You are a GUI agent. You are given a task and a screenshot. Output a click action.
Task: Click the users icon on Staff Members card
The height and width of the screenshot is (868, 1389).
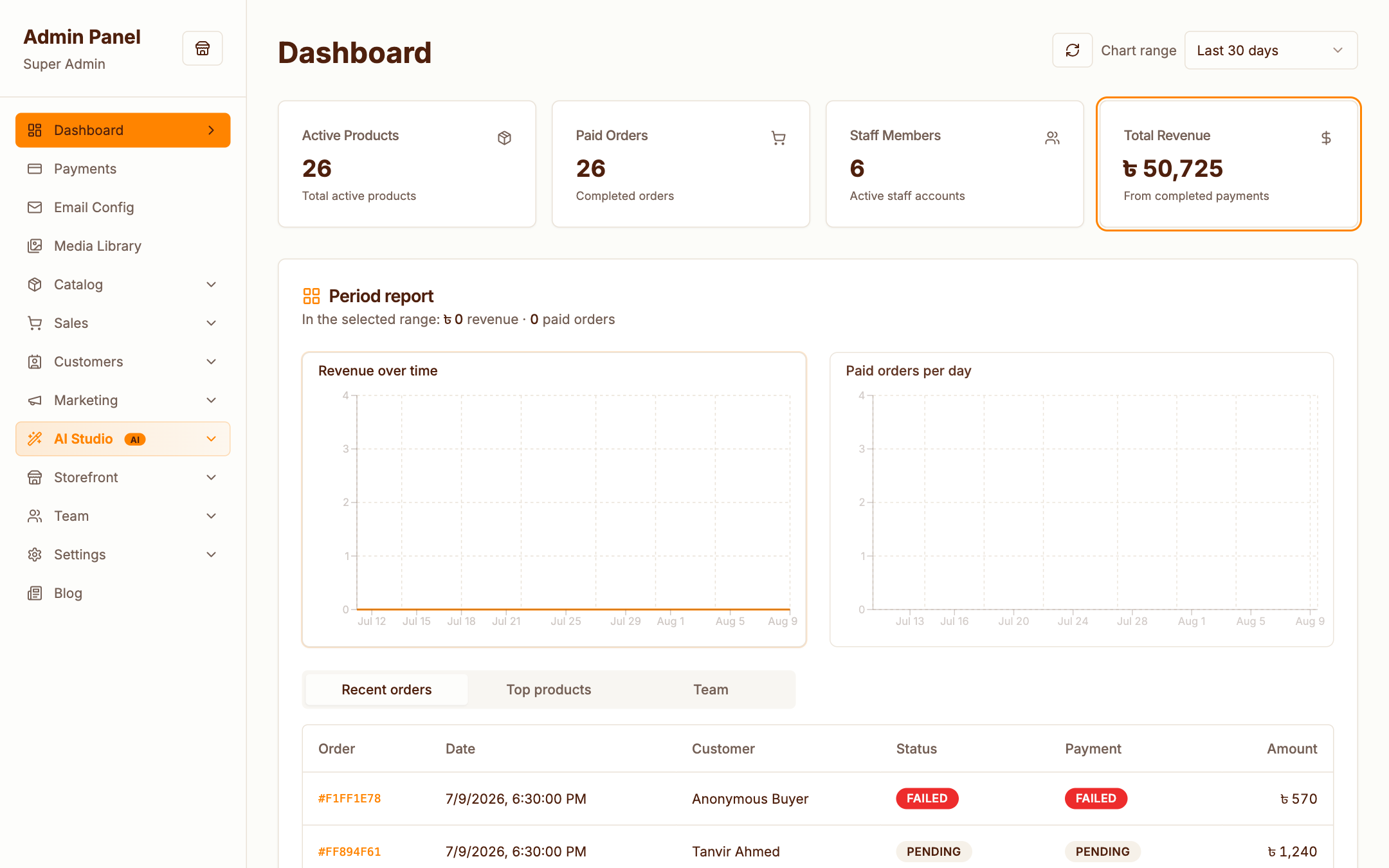click(x=1052, y=138)
